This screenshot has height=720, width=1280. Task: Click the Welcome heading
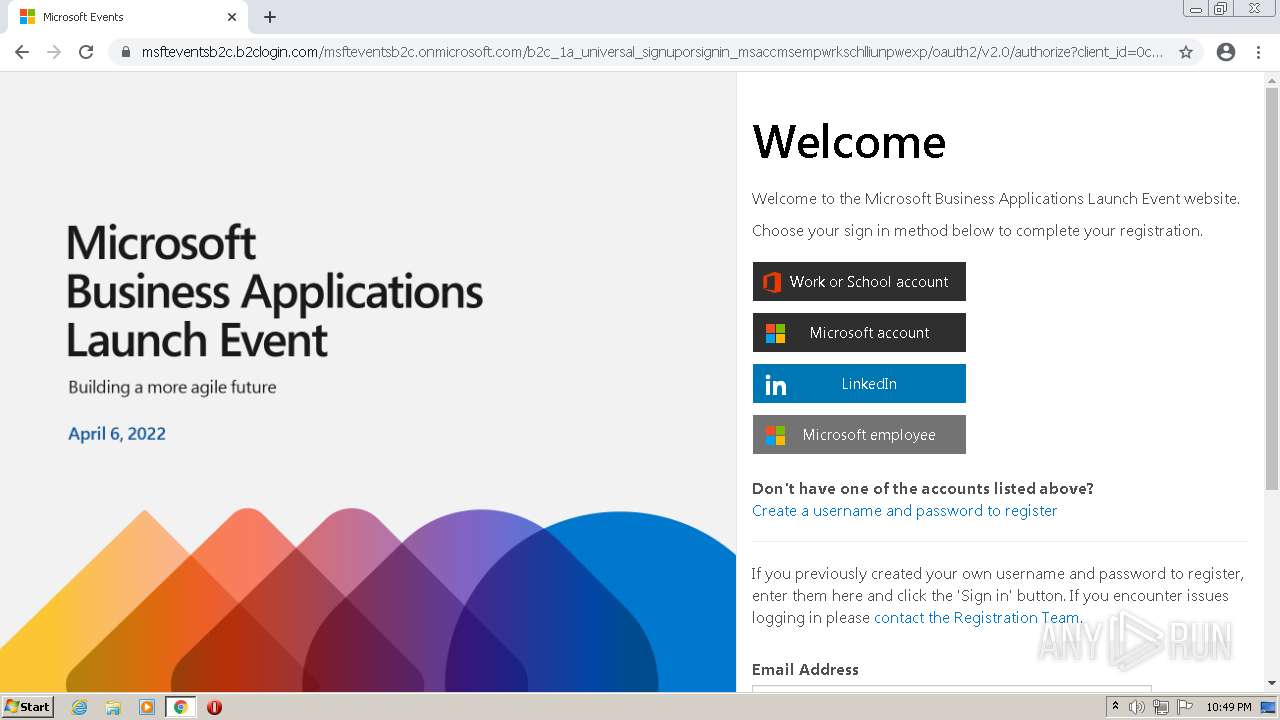pyautogui.click(x=849, y=141)
